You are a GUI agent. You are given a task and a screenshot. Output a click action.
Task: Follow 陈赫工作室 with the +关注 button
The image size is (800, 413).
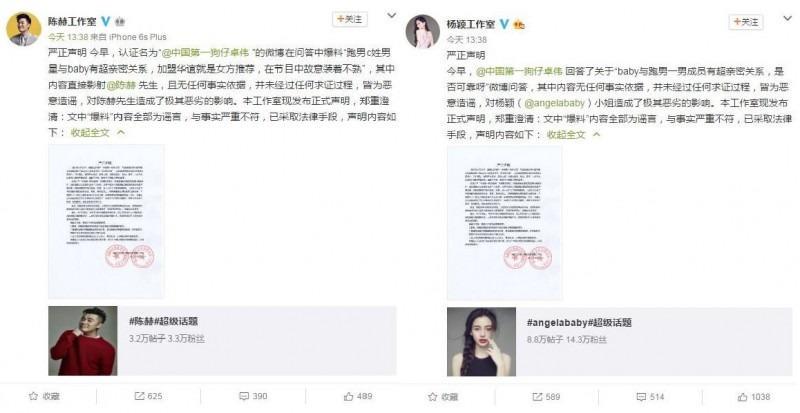(x=350, y=19)
